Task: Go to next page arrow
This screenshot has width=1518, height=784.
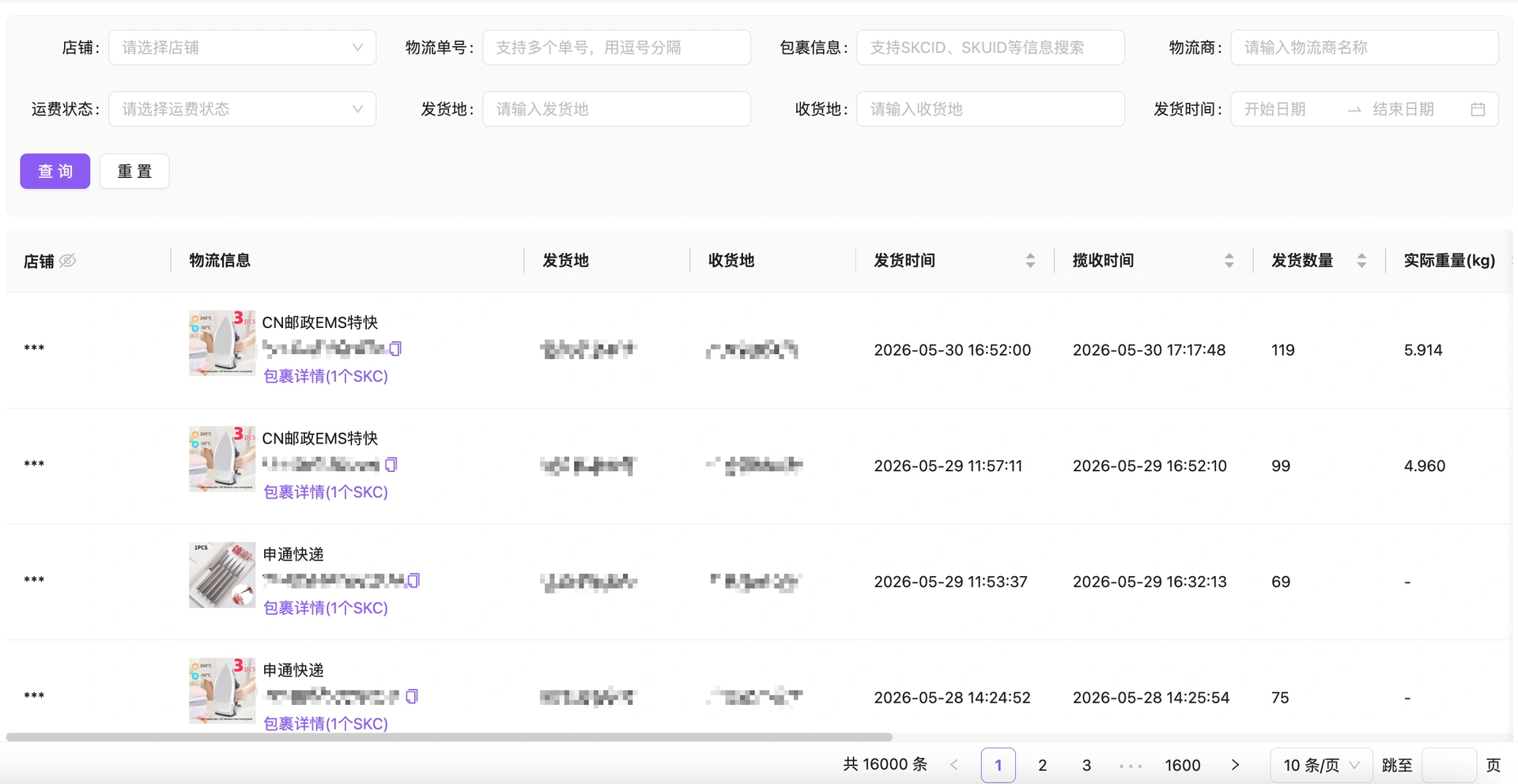Action: [x=1235, y=765]
